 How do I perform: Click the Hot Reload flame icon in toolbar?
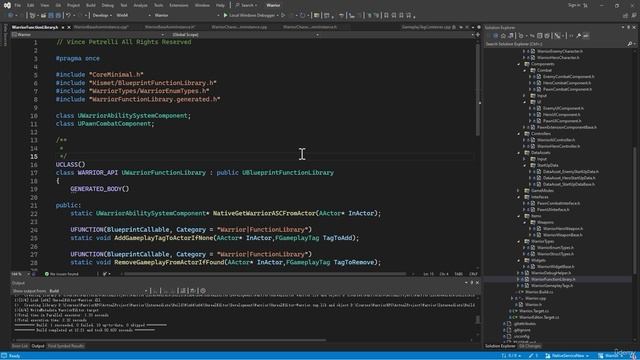[302, 15]
